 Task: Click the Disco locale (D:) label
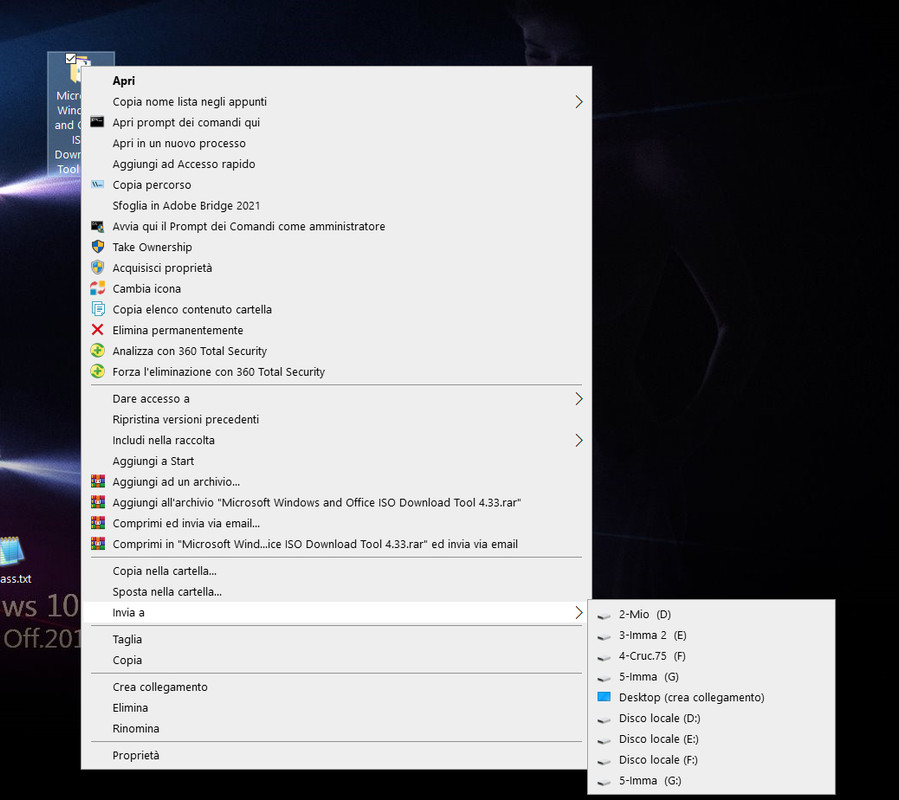pos(659,718)
